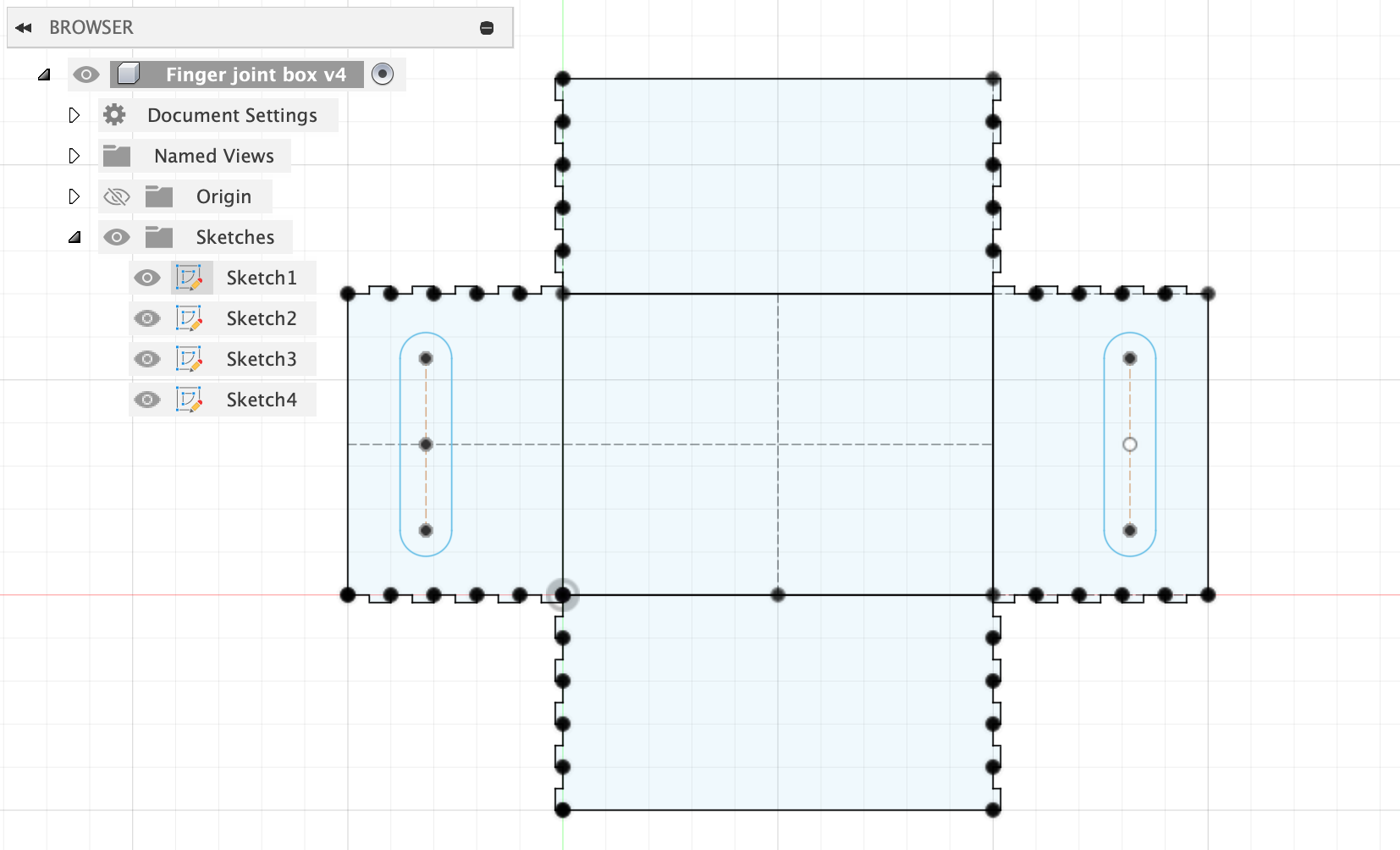Toggle visibility of the Sketches folder
1400x850 pixels.
point(117,237)
